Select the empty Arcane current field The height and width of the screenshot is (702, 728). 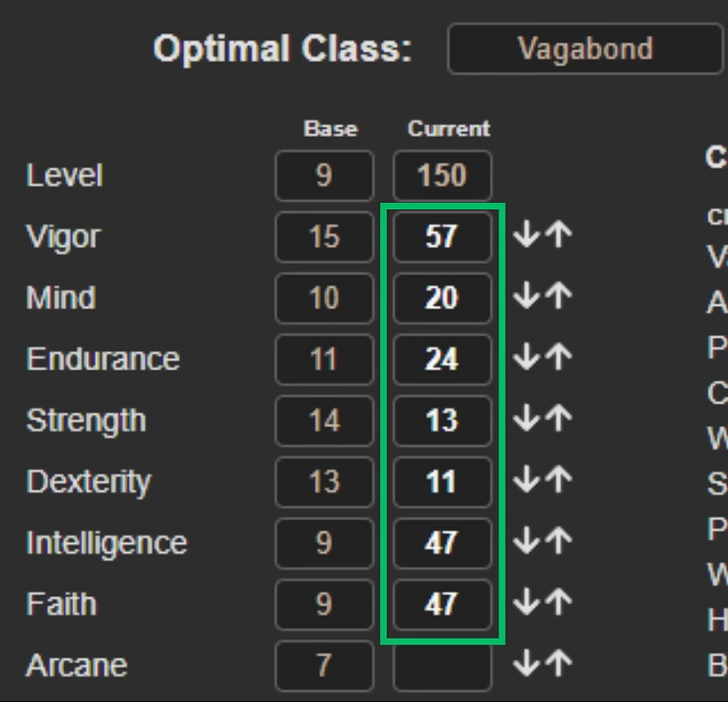(442, 666)
